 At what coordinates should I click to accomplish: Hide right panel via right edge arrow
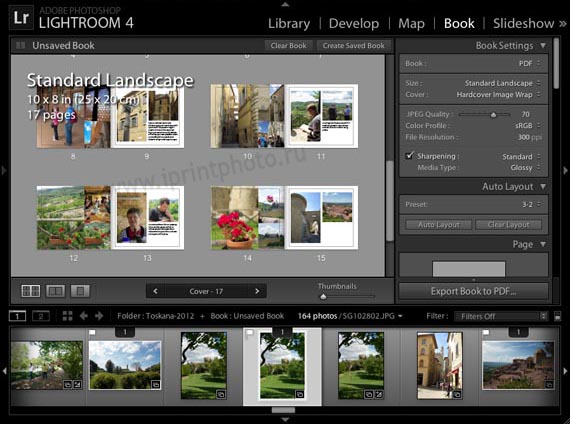pos(566,170)
